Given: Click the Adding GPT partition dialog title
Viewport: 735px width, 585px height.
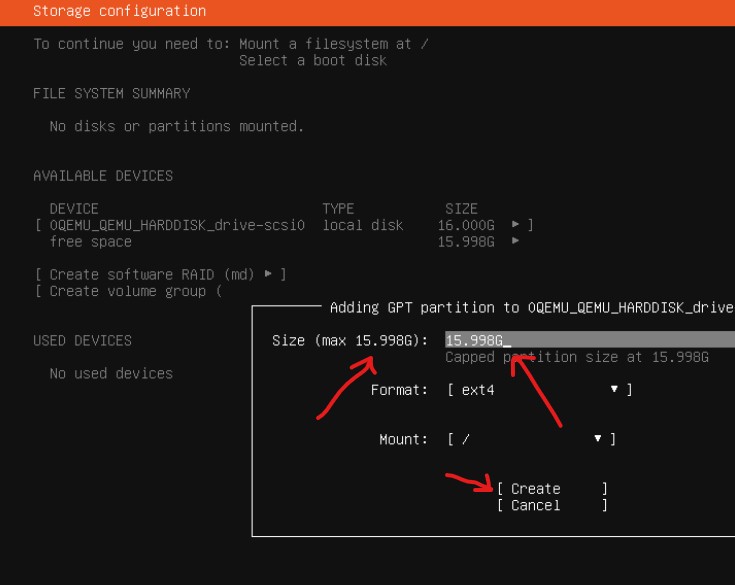Looking at the screenshot, I should coord(530,307).
